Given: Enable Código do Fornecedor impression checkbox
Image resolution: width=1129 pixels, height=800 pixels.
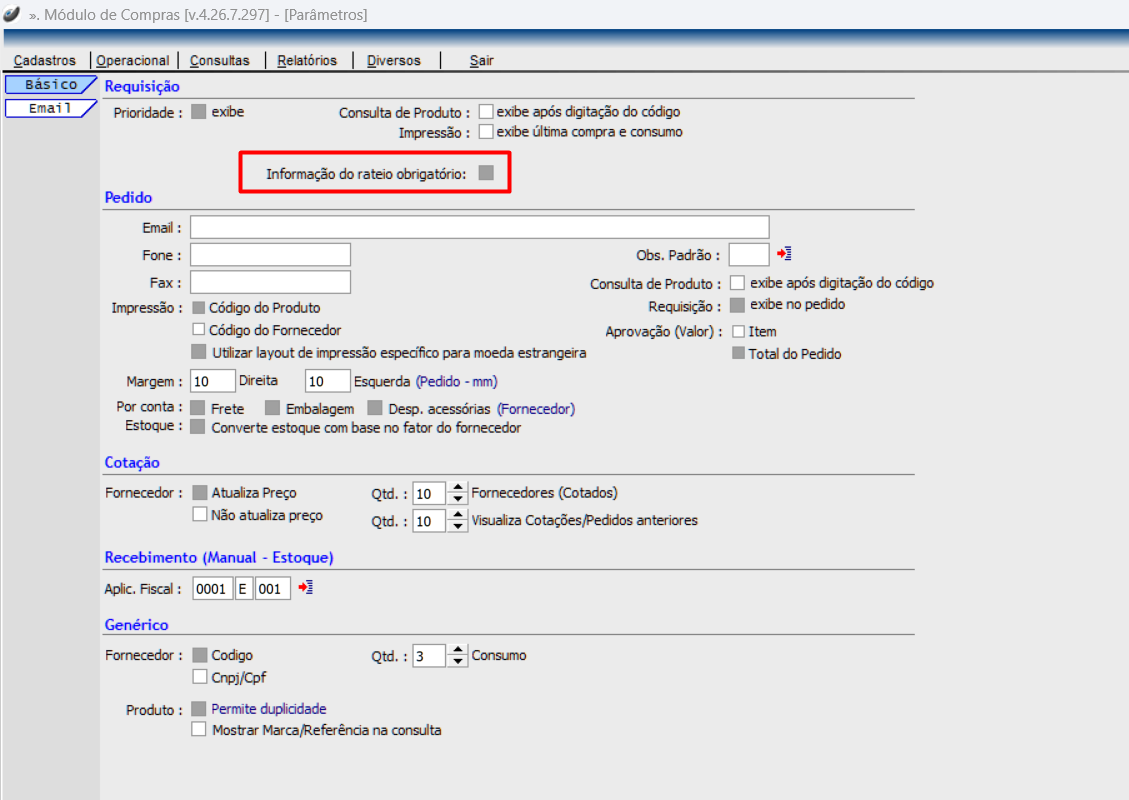Looking at the screenshot, I should (x=198, y=329).
